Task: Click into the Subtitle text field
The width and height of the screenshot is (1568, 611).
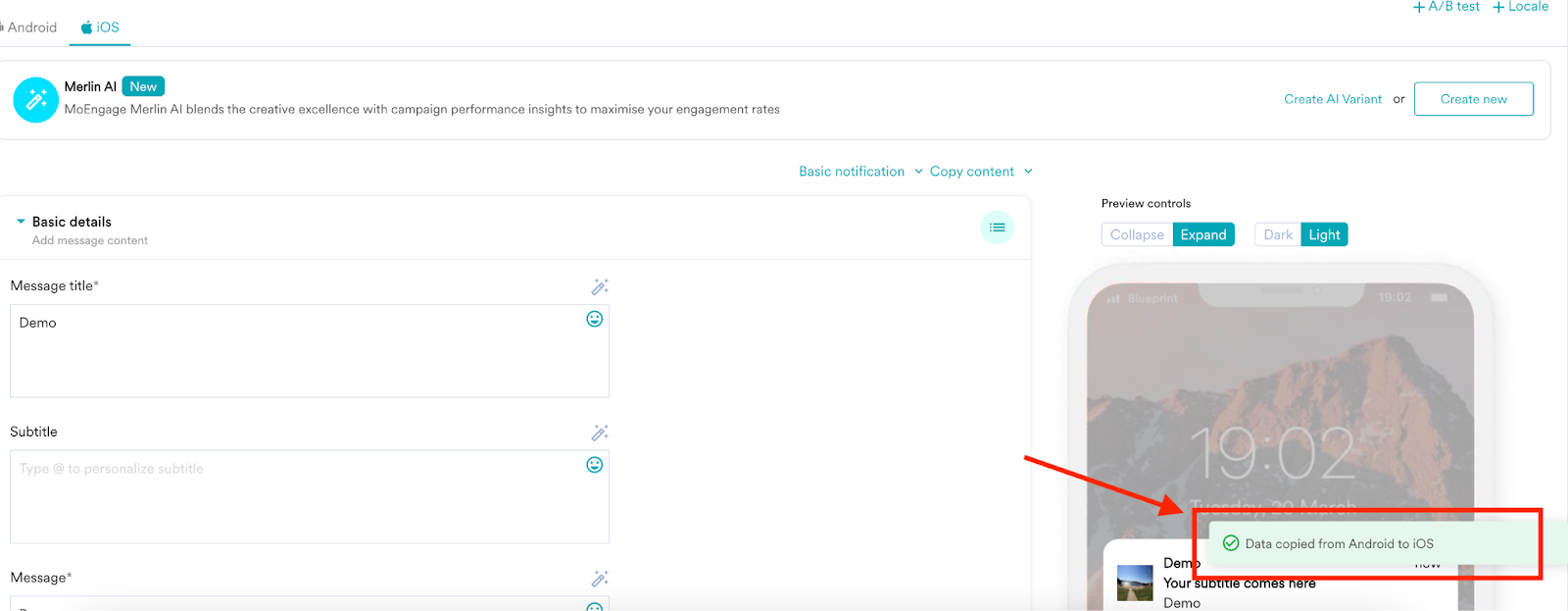Action: pos(294,496)
